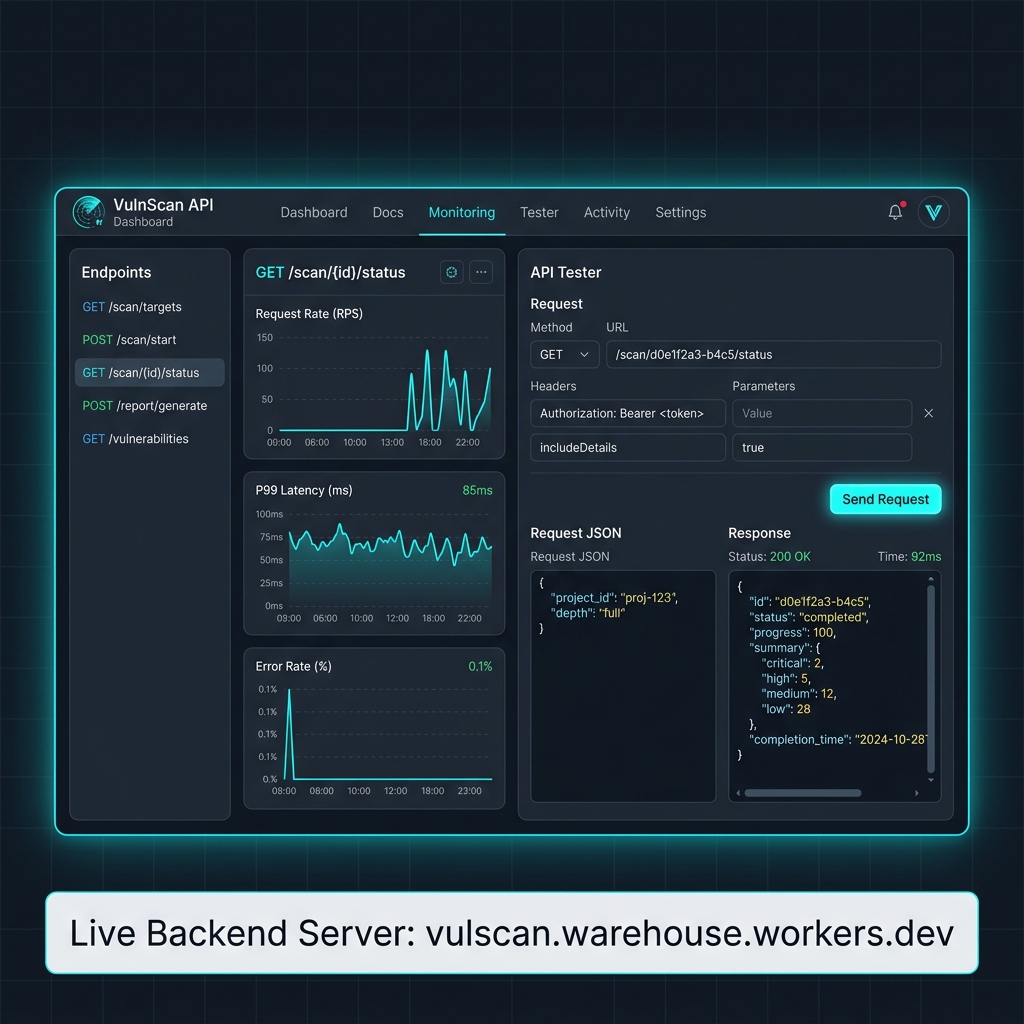Image resolution: width=1024 pixels, height=1024 pixels.
Task: Switch to the Tester tab
Action: point(539,212)
